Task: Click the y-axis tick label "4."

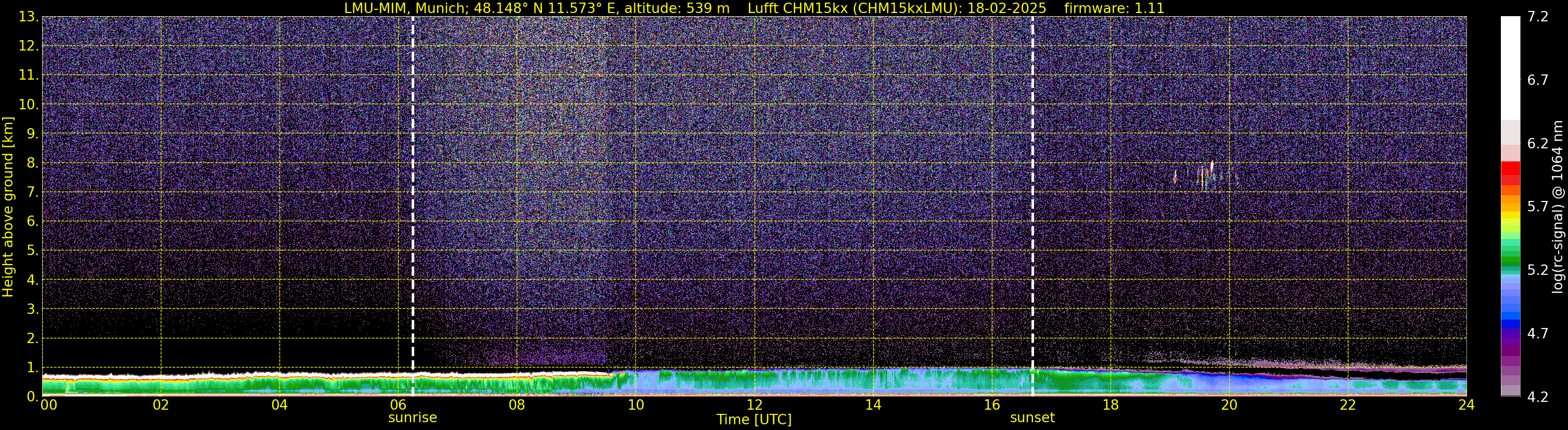Action: click(32, 280)
